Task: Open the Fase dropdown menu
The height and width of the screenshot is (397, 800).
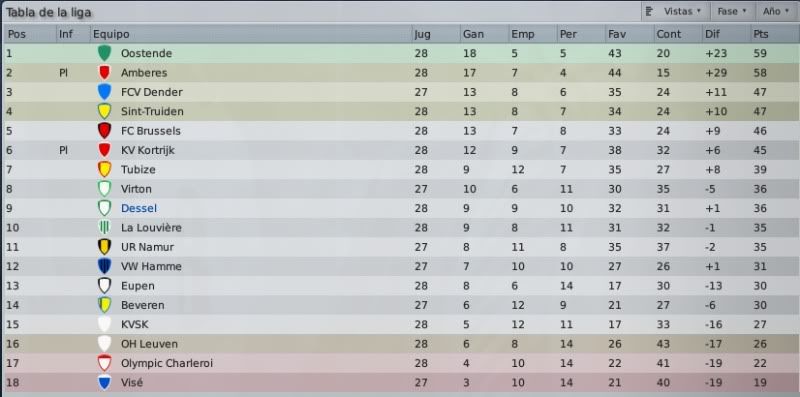Action: point(731,11)
